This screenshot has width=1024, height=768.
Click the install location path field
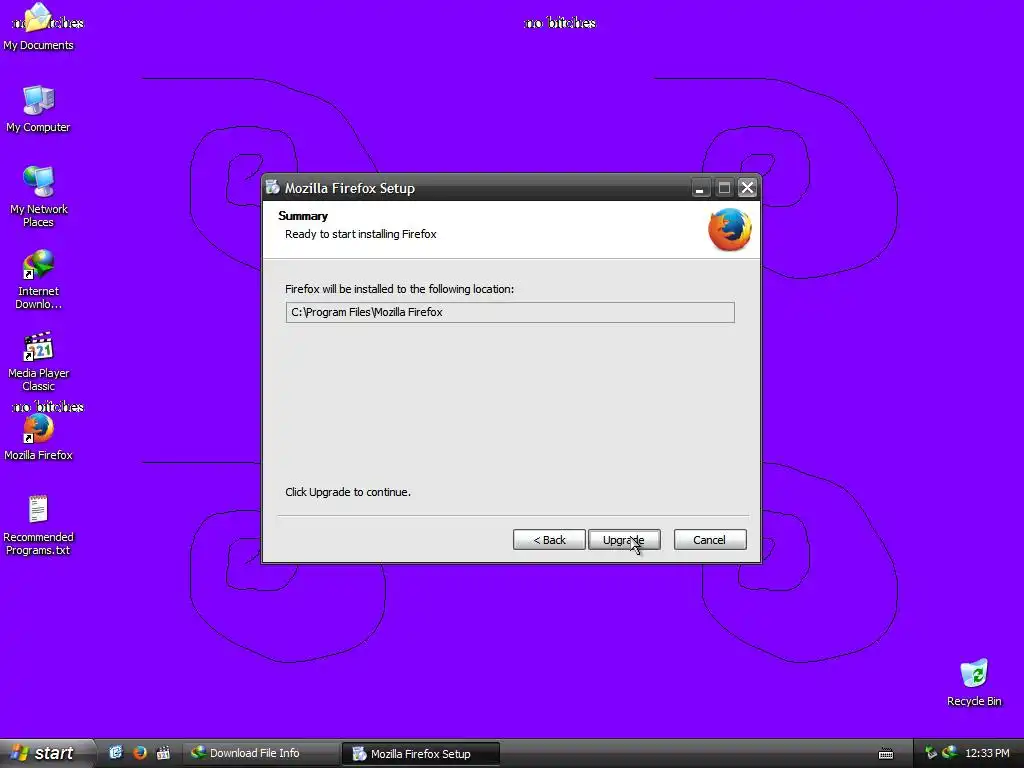pyautogui.click(x=510, y=312)
